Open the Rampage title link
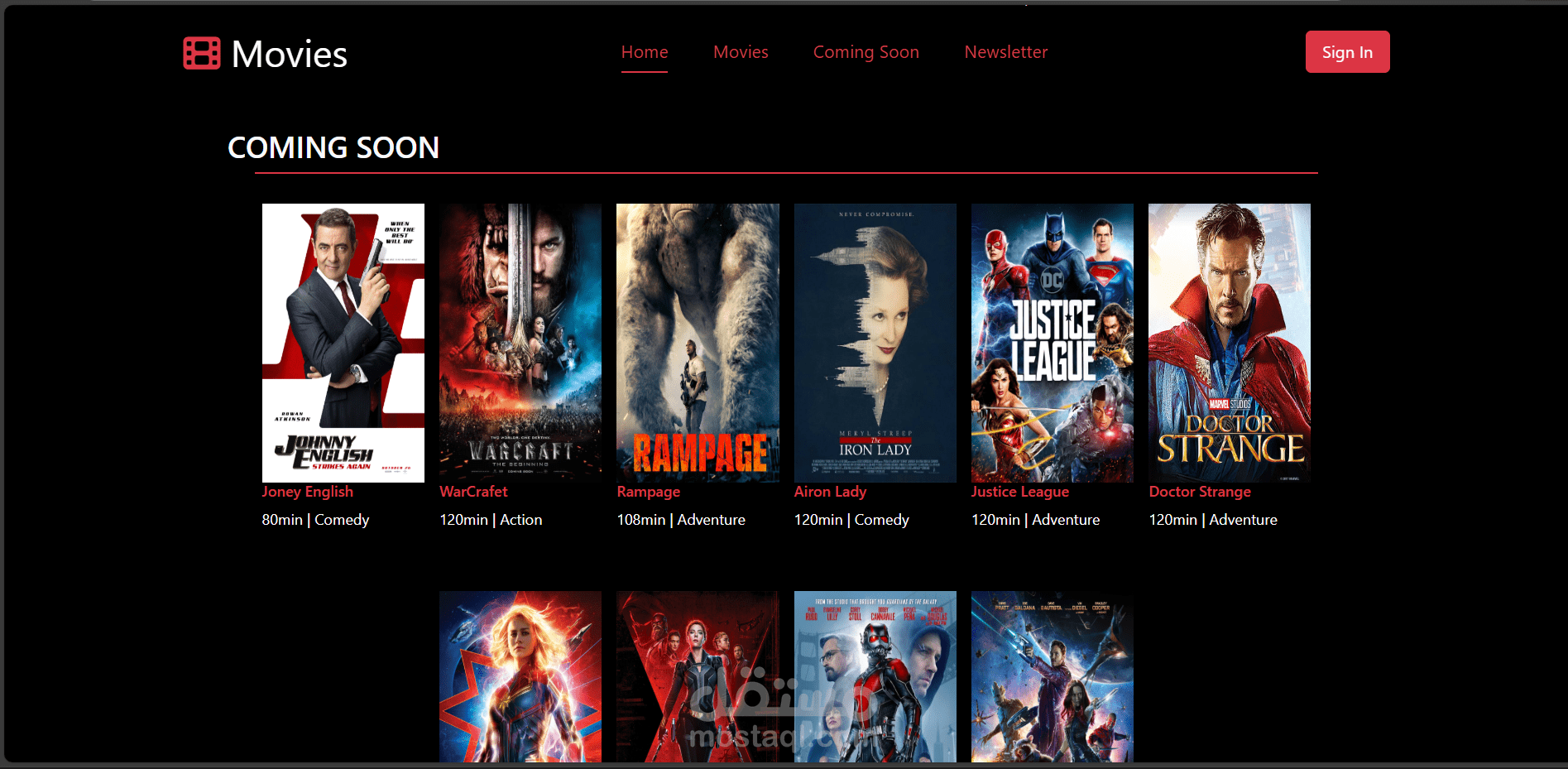 pos(649,492)
